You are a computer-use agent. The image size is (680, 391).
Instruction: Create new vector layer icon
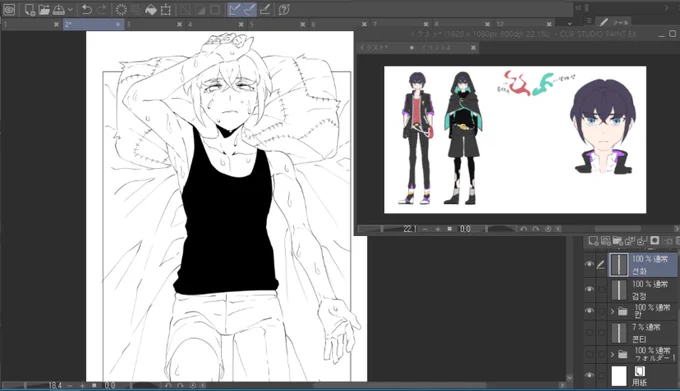(606, 241)
